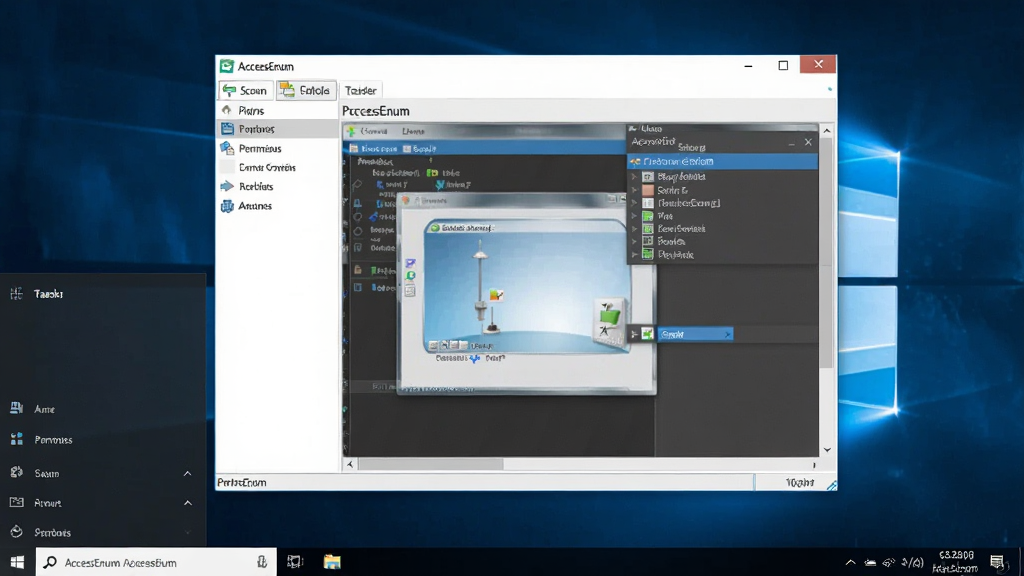Select the Ponbres sidebar entry
The height and width of the screenshot is (576, 1024).
[278, 129]
